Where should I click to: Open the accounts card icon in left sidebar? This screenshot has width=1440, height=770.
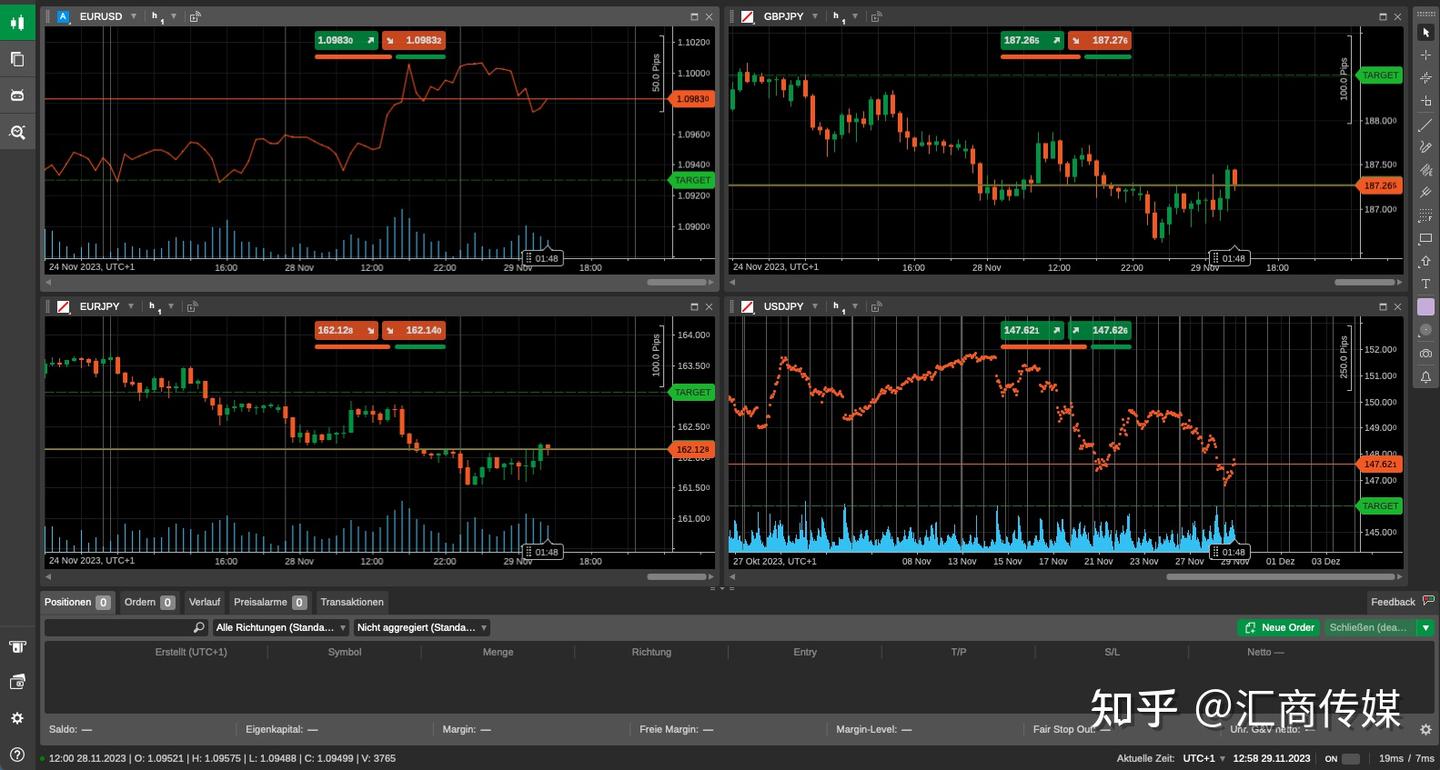[17, 682]
